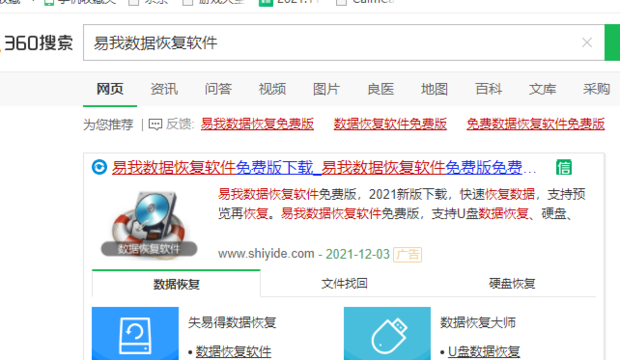Click the 失易得数据恢复 heading
Screen dimensions: 620x360
click(232, 322)
